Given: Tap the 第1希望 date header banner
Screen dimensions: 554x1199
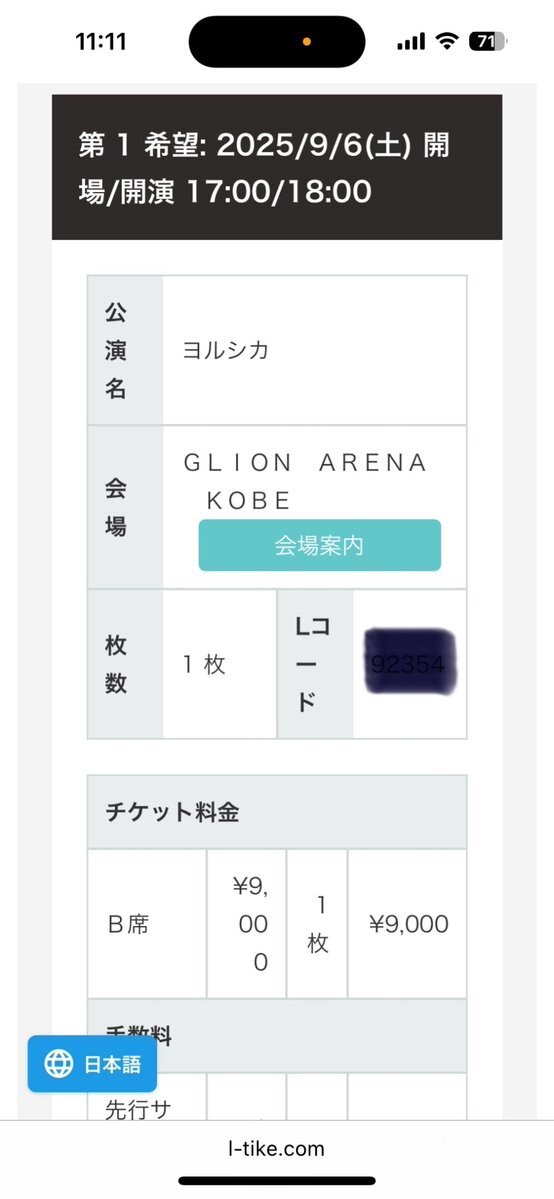Looking at the screenshot, I should (277, 167).
